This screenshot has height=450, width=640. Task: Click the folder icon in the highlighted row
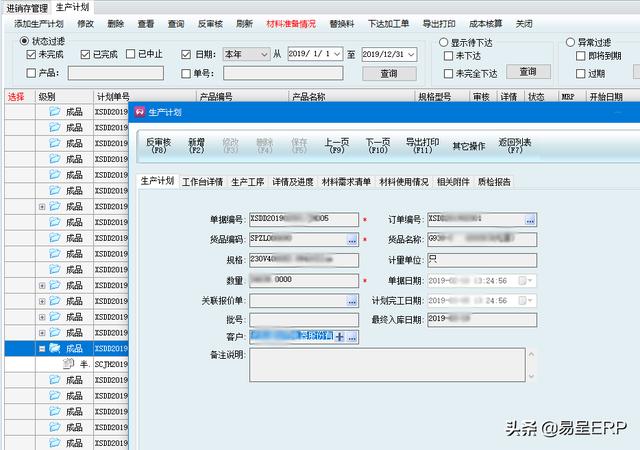[55, 348]
